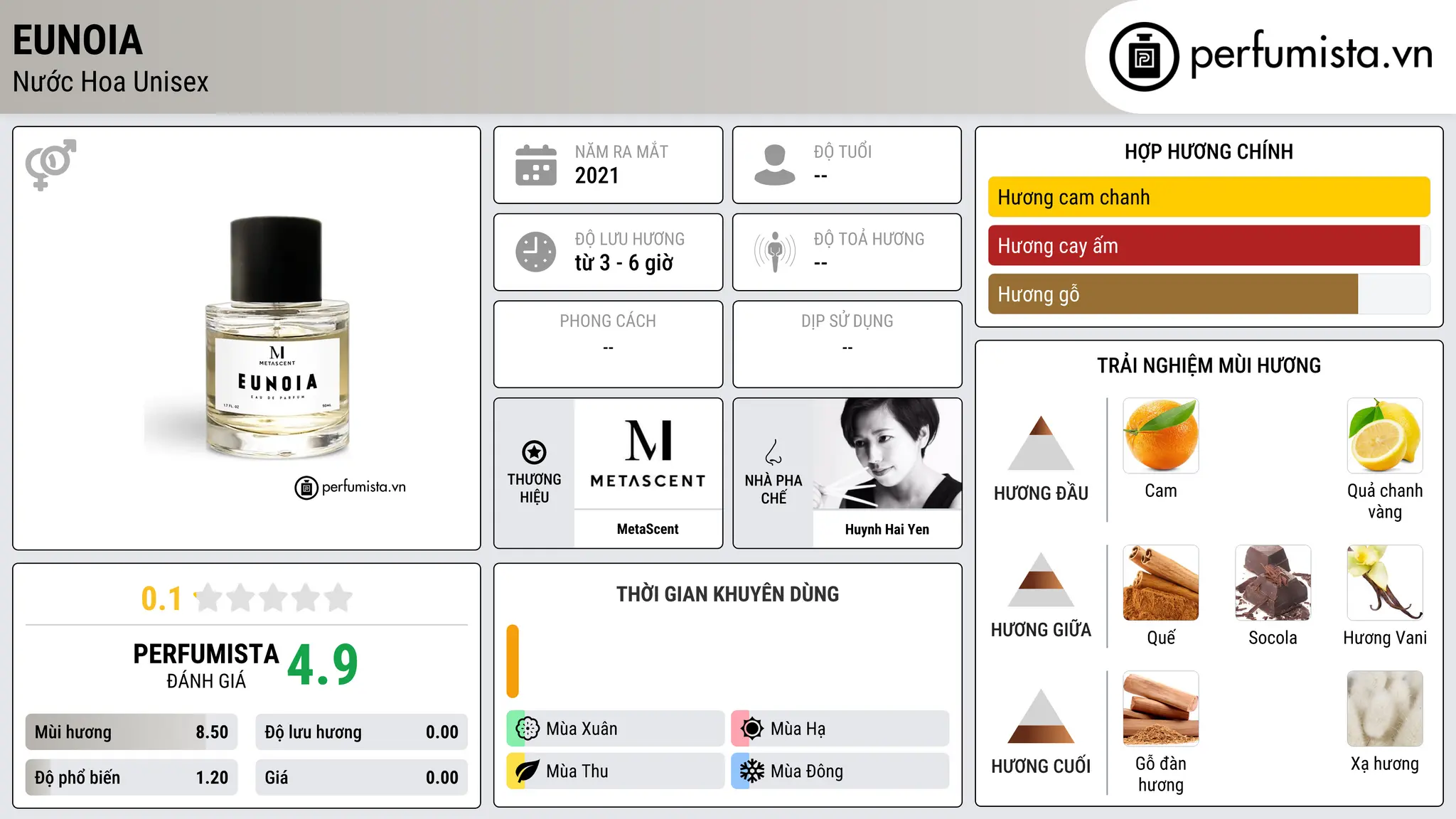Select the Gỗ đàn hương sandalwood image
This screenshot has height=819, width=1456.
coord(1161,709)
